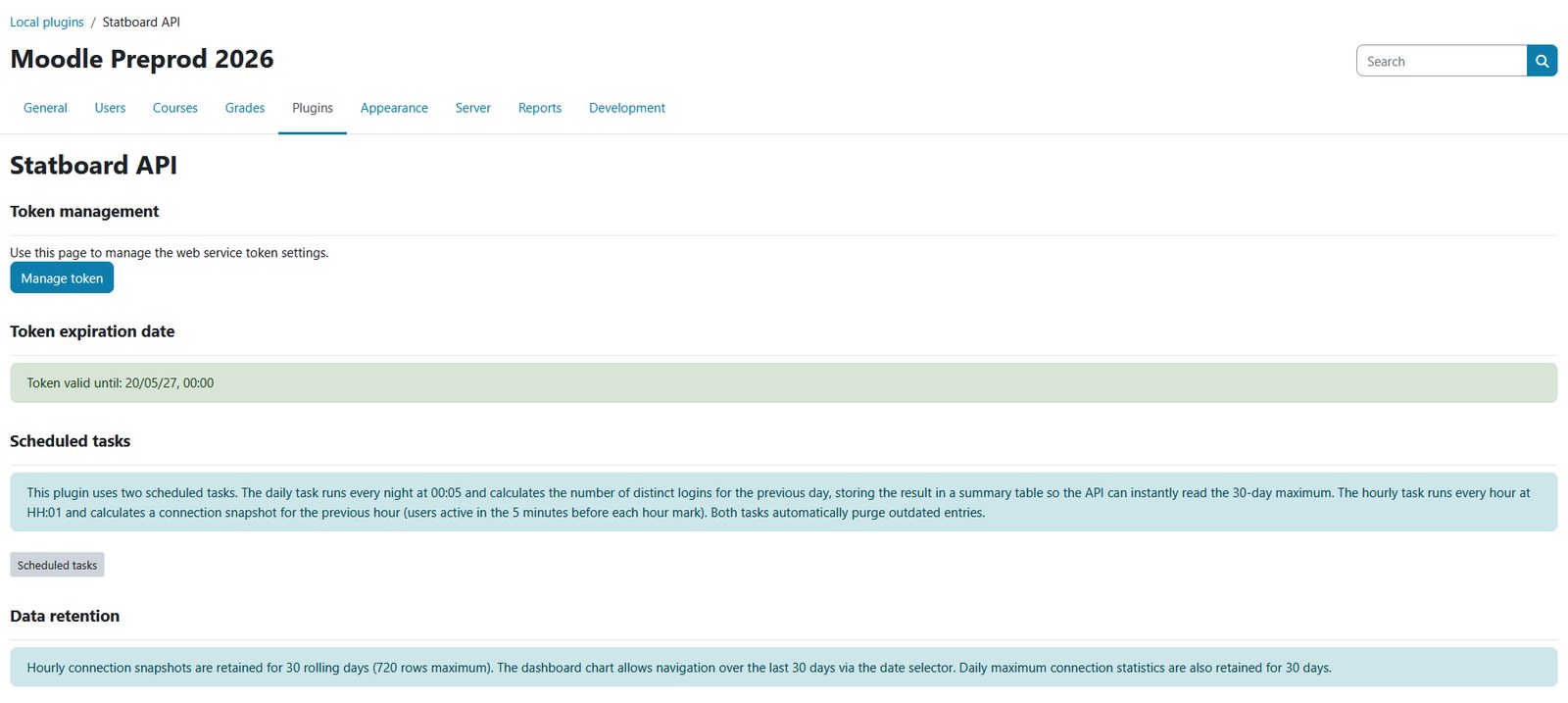Open the Development tab
The width and height of the screenshot is (1568, 703).
point(627,108)
